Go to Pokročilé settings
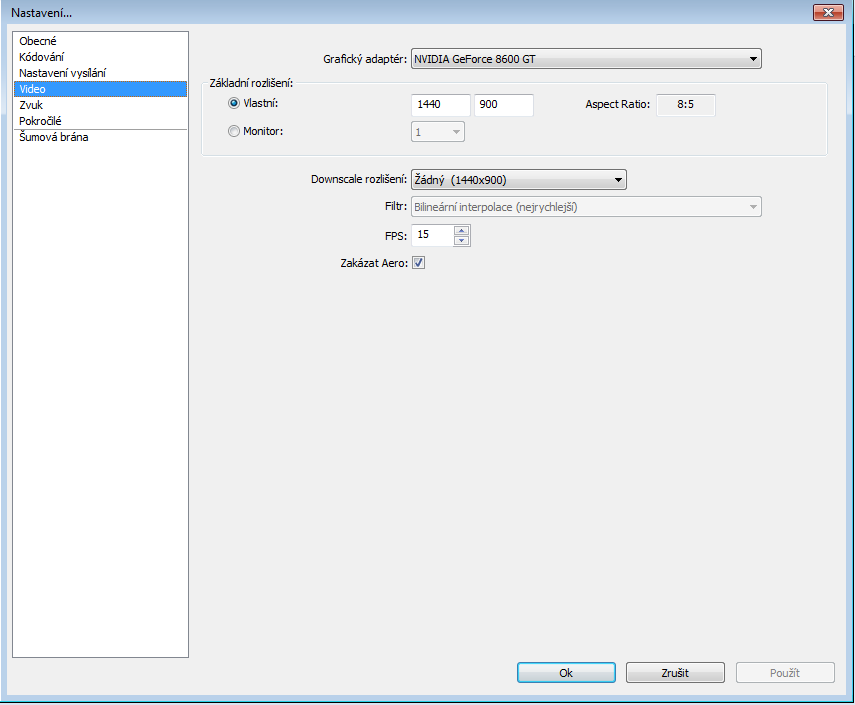 [100, 121]
